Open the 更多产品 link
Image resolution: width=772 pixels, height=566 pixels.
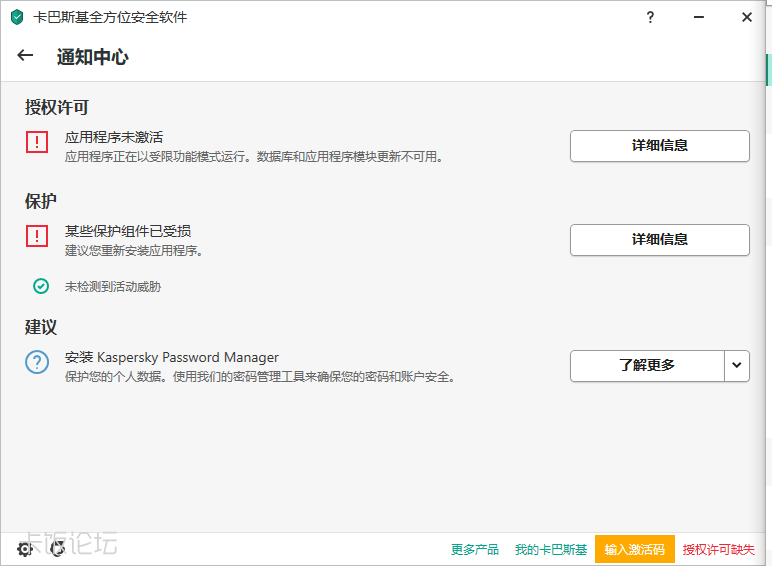pos(475,549)
